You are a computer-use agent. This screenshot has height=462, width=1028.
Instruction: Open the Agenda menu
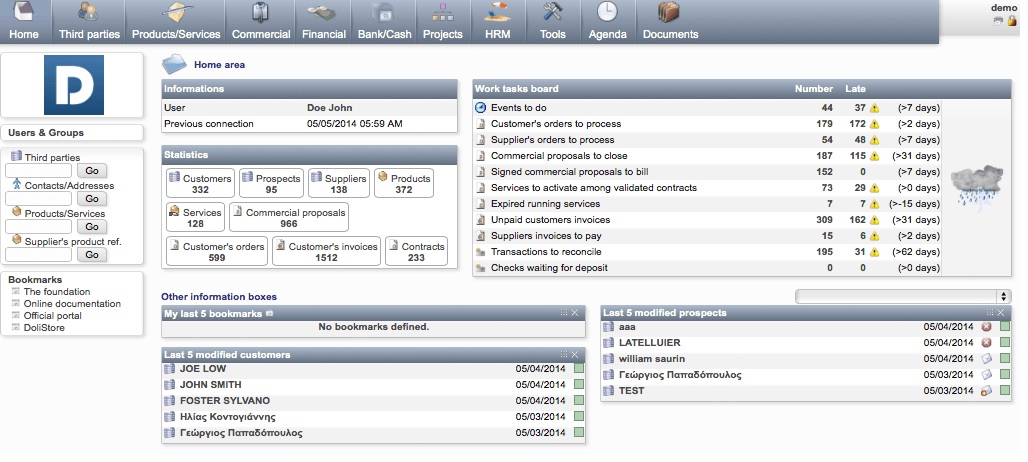click(x=607, y=22)
